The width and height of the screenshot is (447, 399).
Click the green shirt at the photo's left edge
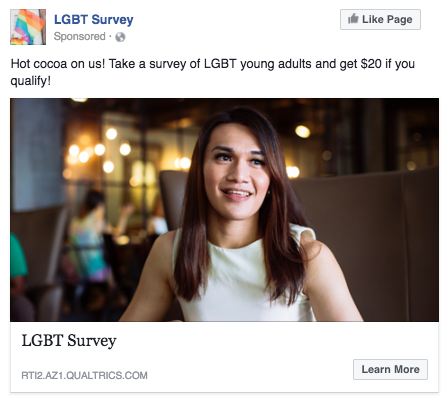point(17,257)
